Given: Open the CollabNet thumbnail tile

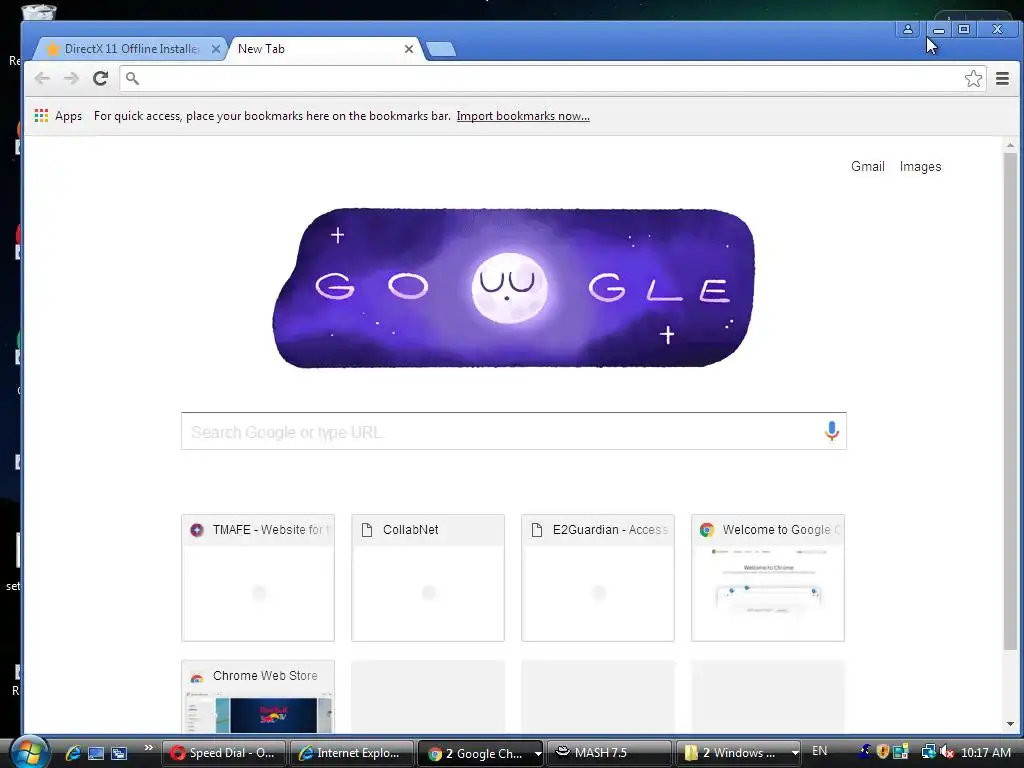Looking at the screenshot, I should coord(428,578).
